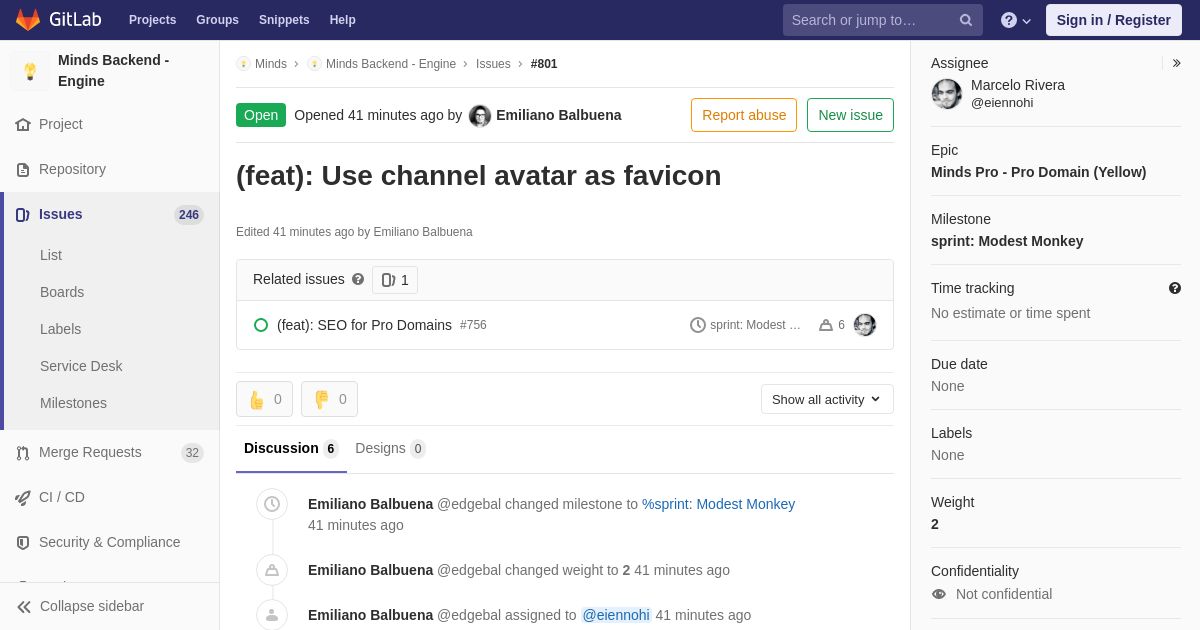Image resolution: width=1200 pixels, height=630 pixels.
Task: Click the Issues breadcrumb link
Action: tap(493, 64)
